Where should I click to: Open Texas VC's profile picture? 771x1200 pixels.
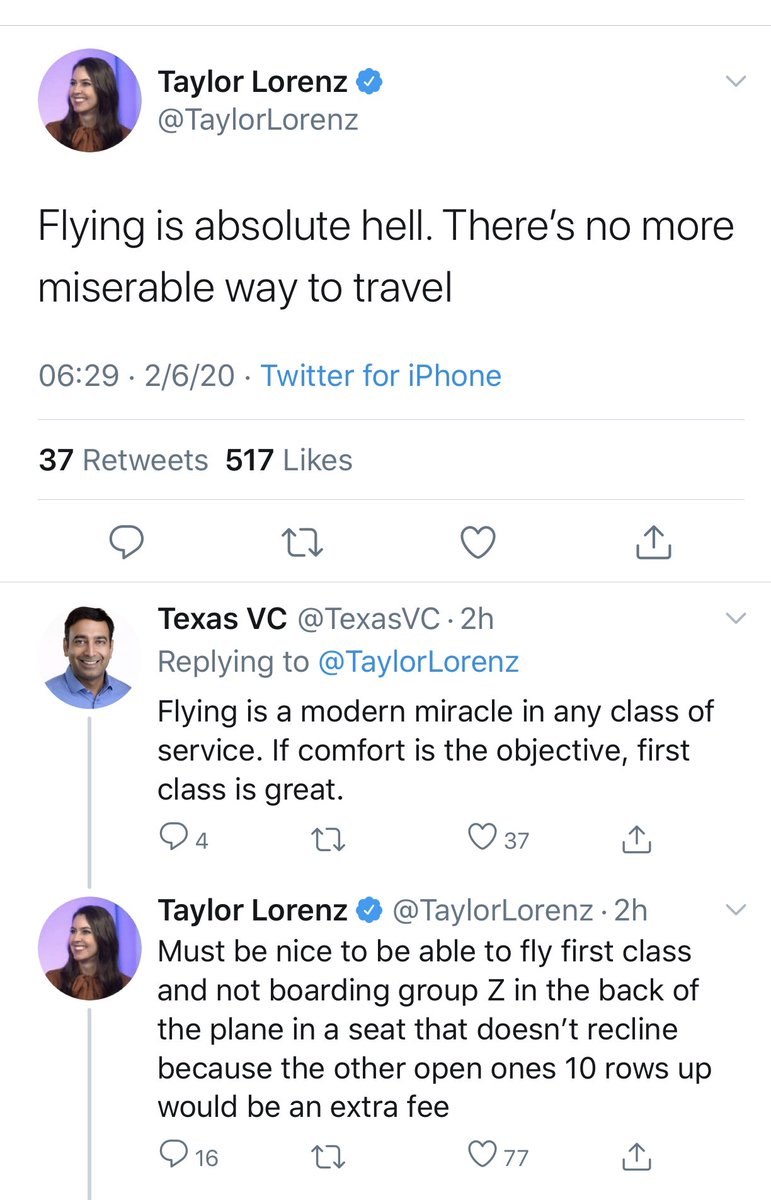[x=90, y=656]
